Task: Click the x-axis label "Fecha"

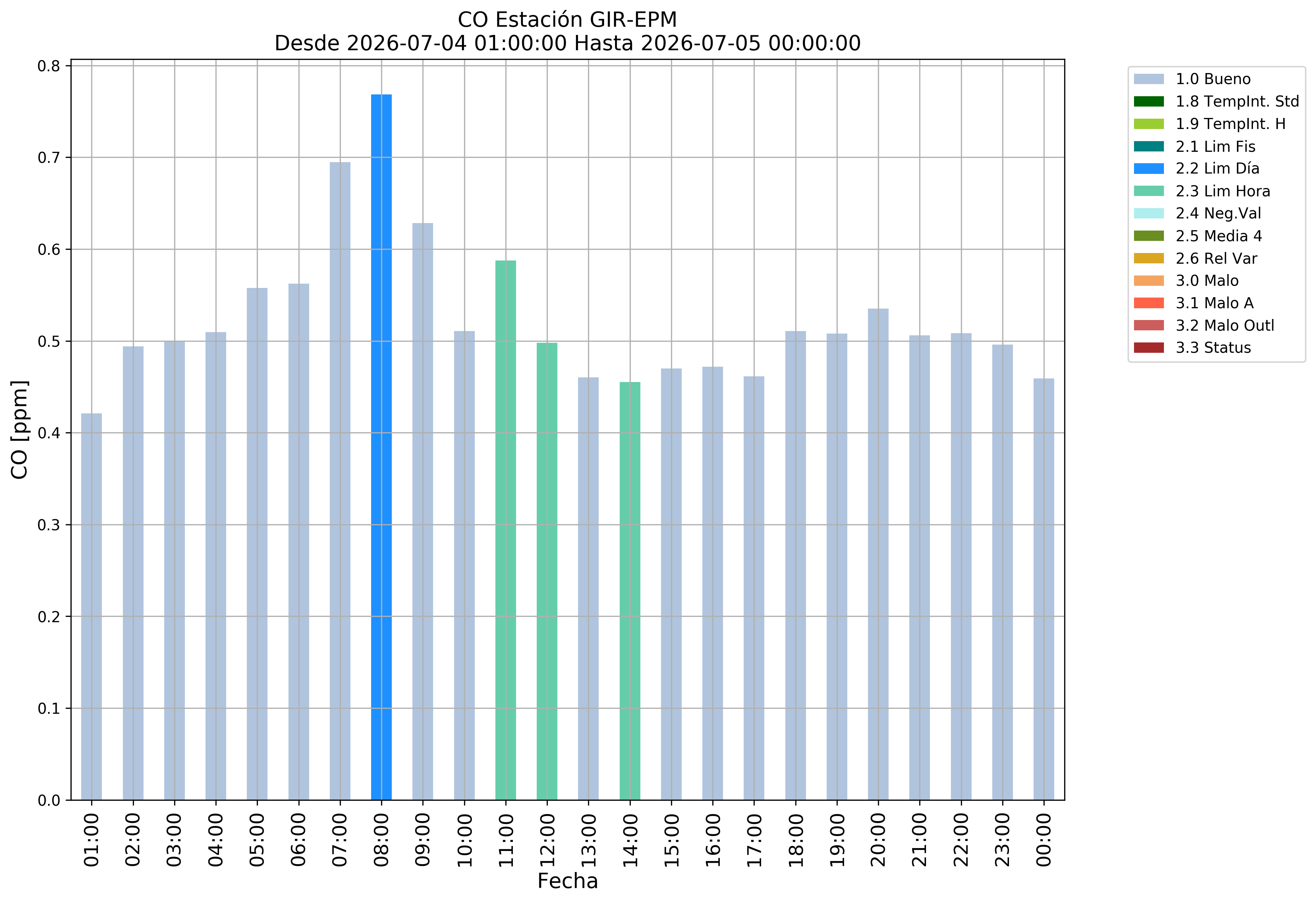Action: (x=567, y=881)
